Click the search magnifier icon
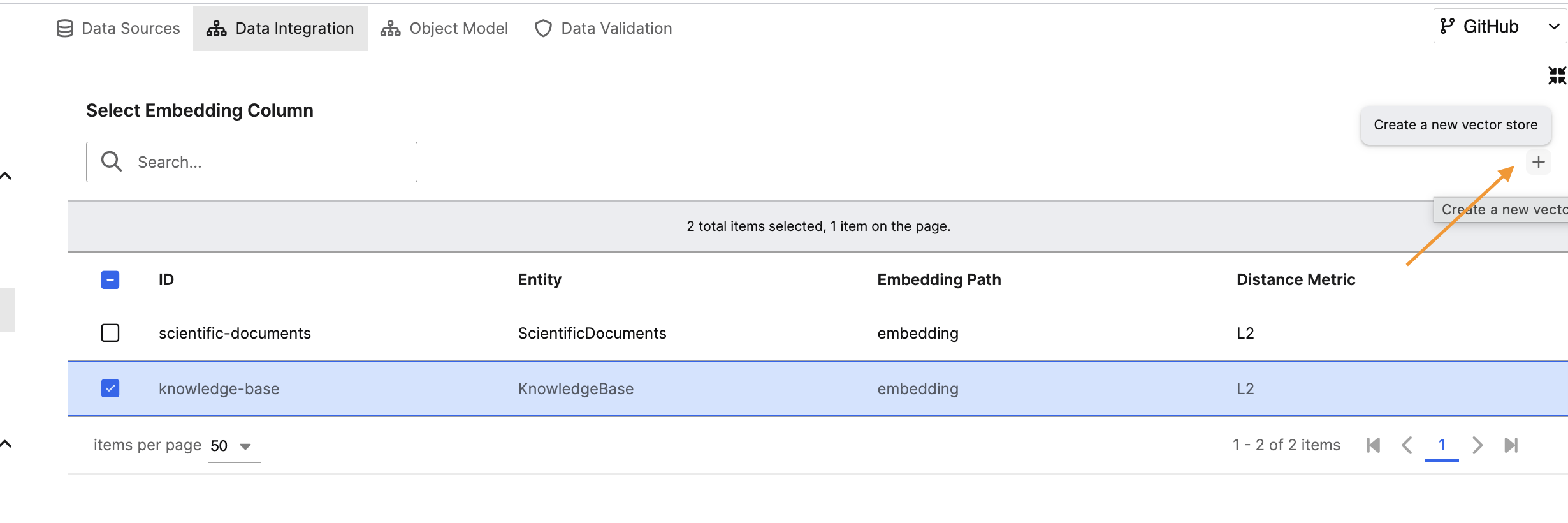1568x523 pixels. pos(112,161)
